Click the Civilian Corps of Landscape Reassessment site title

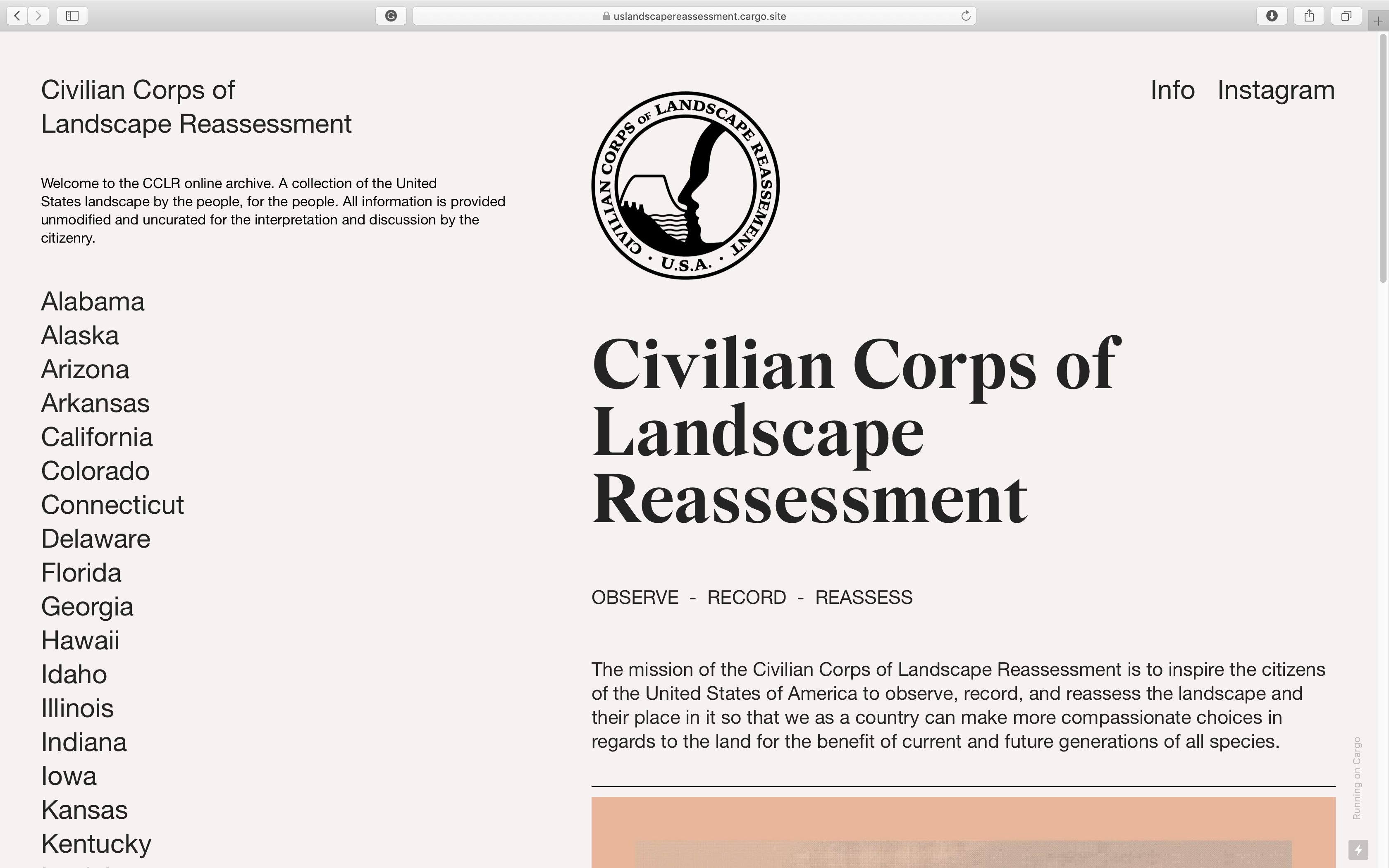tap(196, 107)
